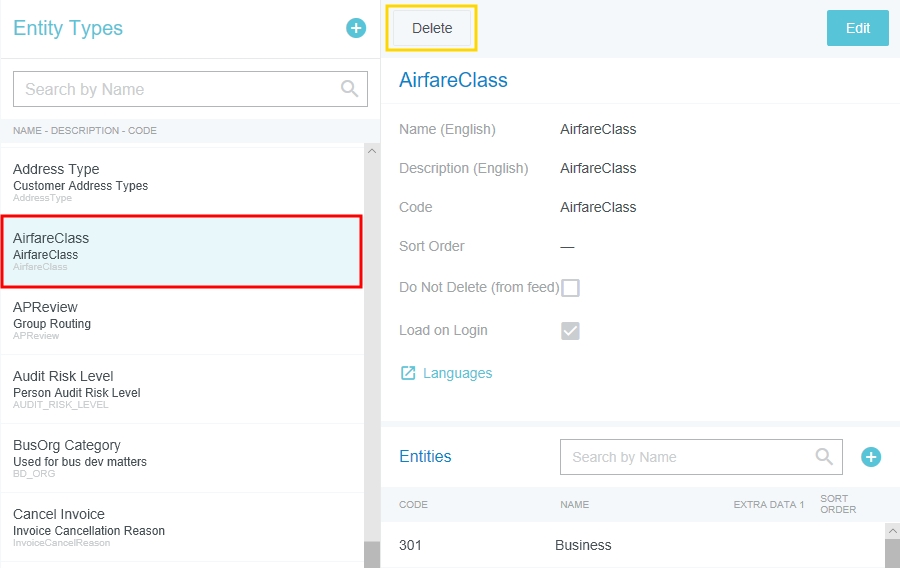Click magnifier icon in Entity Types search

click(349, 89)
